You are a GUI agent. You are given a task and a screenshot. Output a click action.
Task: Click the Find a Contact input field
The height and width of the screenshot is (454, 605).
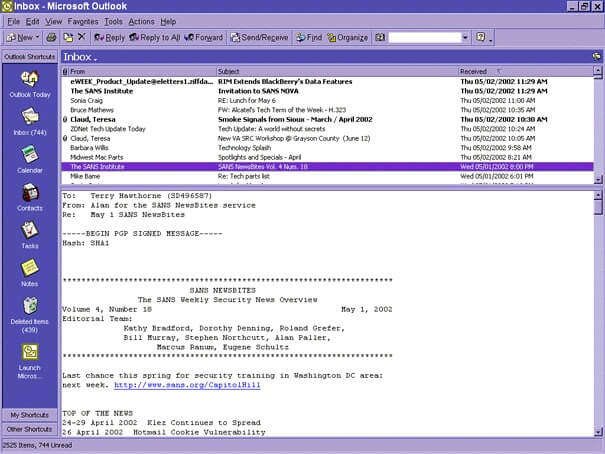[425, 37]
